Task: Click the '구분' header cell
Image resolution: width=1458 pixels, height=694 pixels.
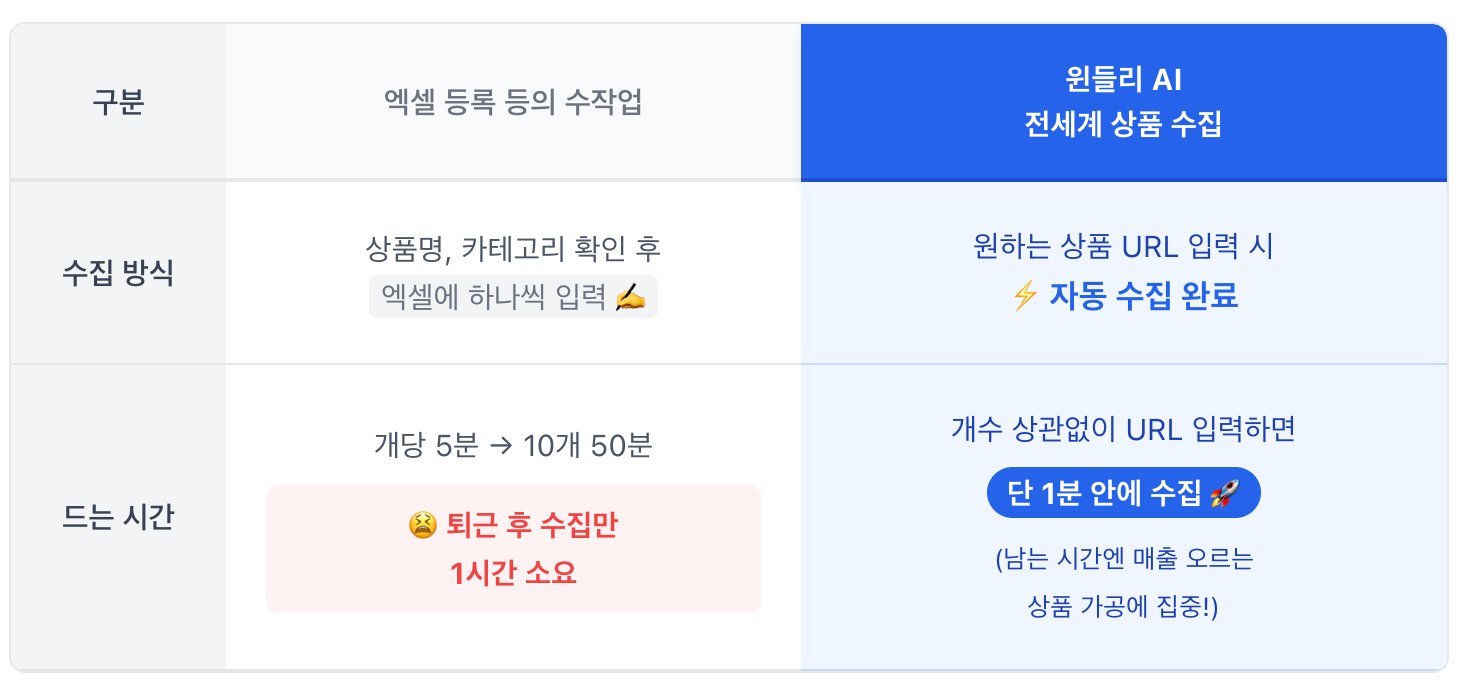Action: click(x=118, y=103)
